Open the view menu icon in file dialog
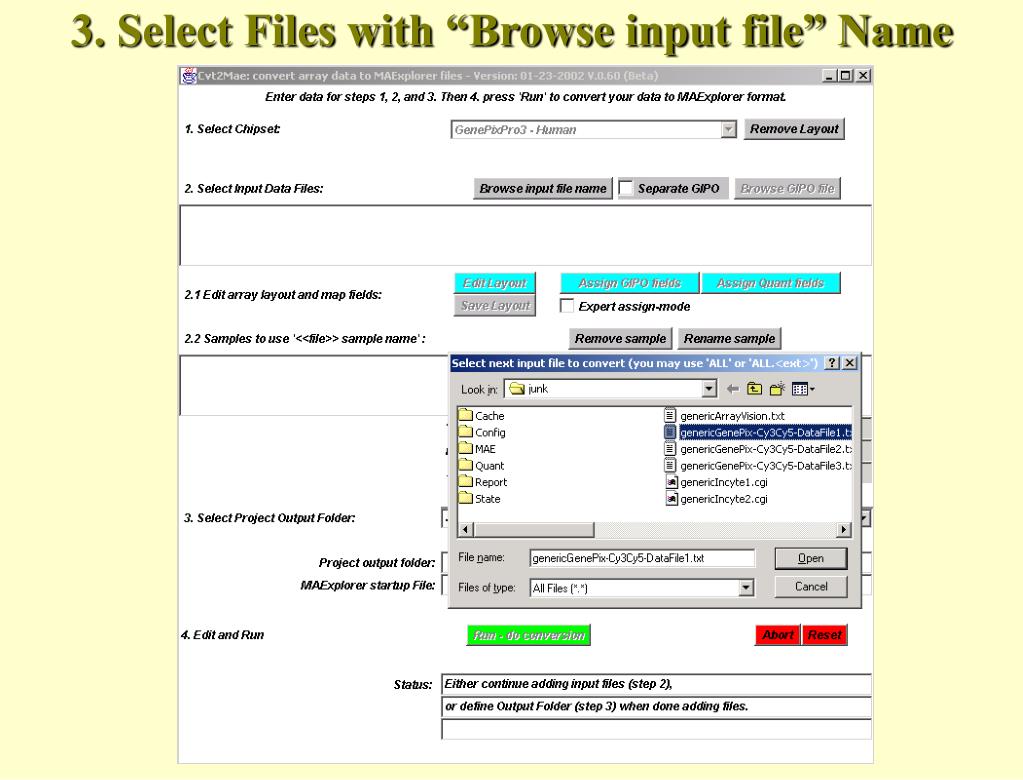 pos(802,389)
